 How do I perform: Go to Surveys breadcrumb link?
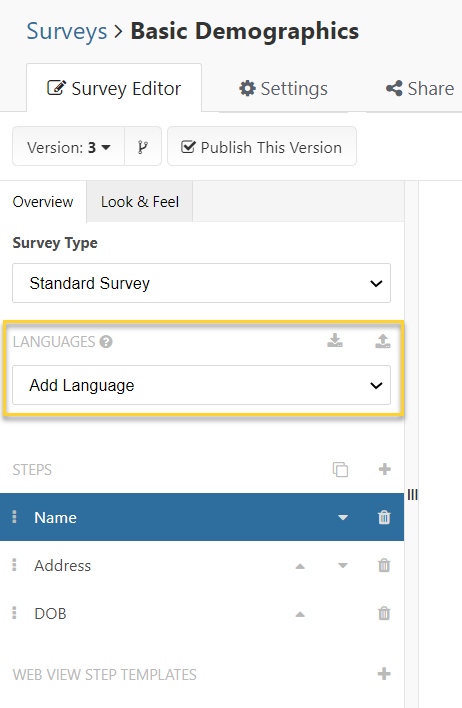pos(67,32)
